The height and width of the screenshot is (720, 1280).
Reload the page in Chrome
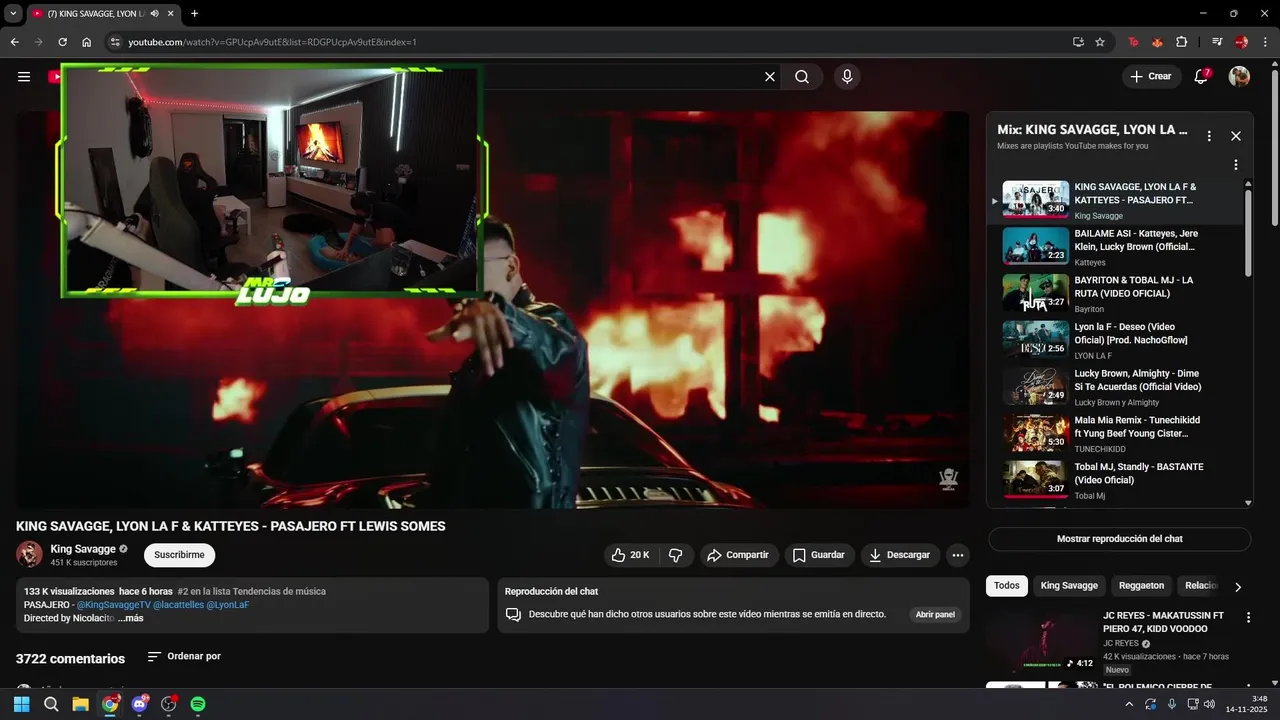[x=62, y=42]
